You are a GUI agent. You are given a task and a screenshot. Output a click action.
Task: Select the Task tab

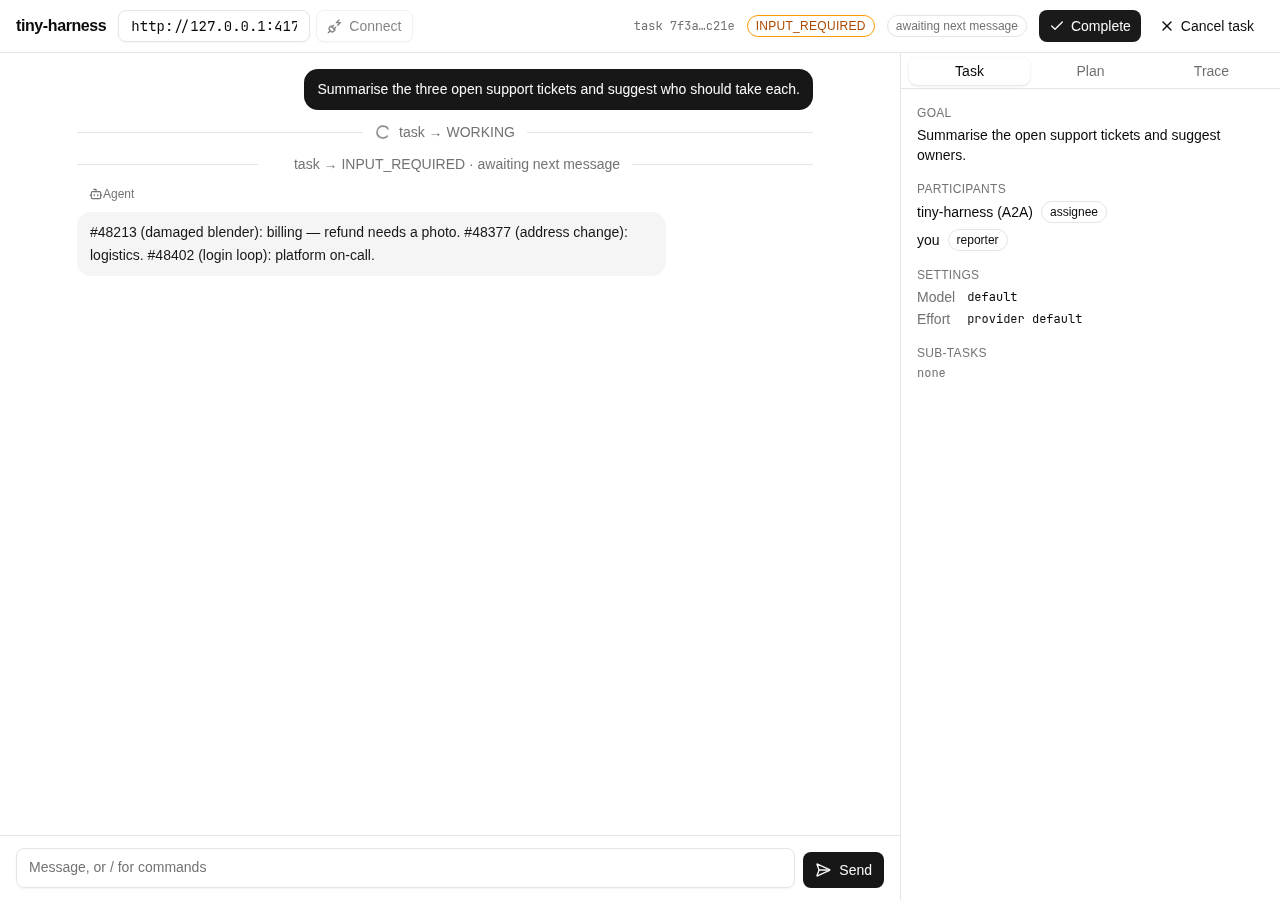click(969, 71)
